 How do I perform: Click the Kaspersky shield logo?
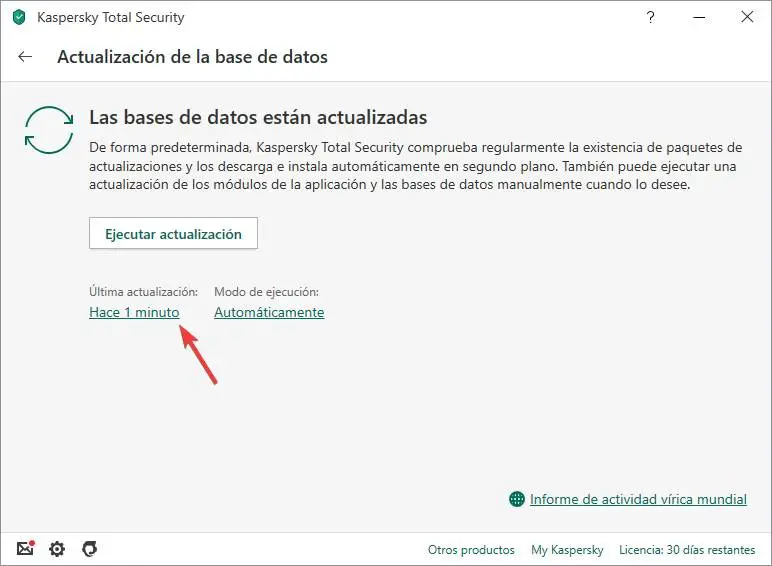pyautogui.click(x=19, y=17)
